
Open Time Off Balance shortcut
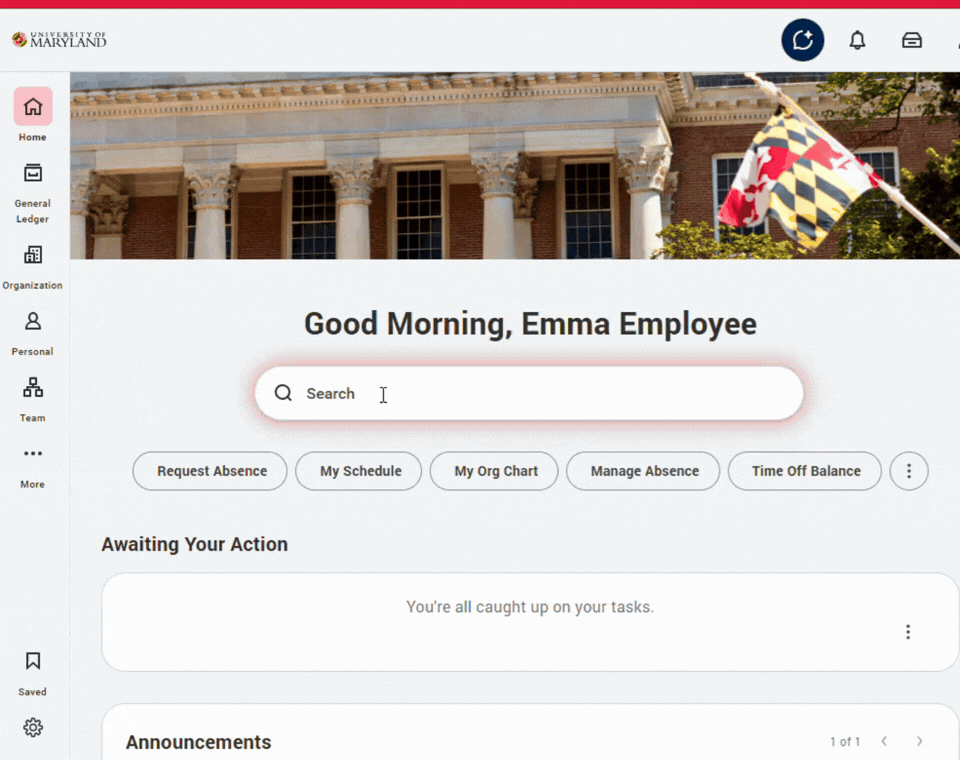[804, 471]
